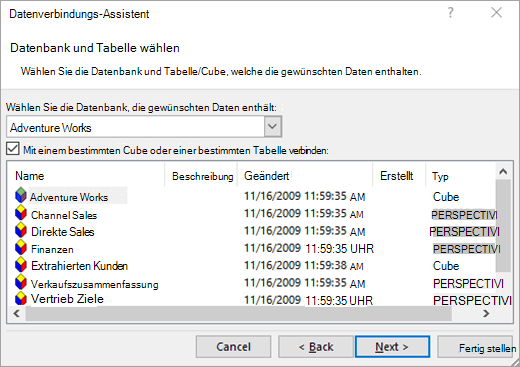Click the Geändert date of Direkte Sales
The image size is (520, 367).
tap(304, 231)
